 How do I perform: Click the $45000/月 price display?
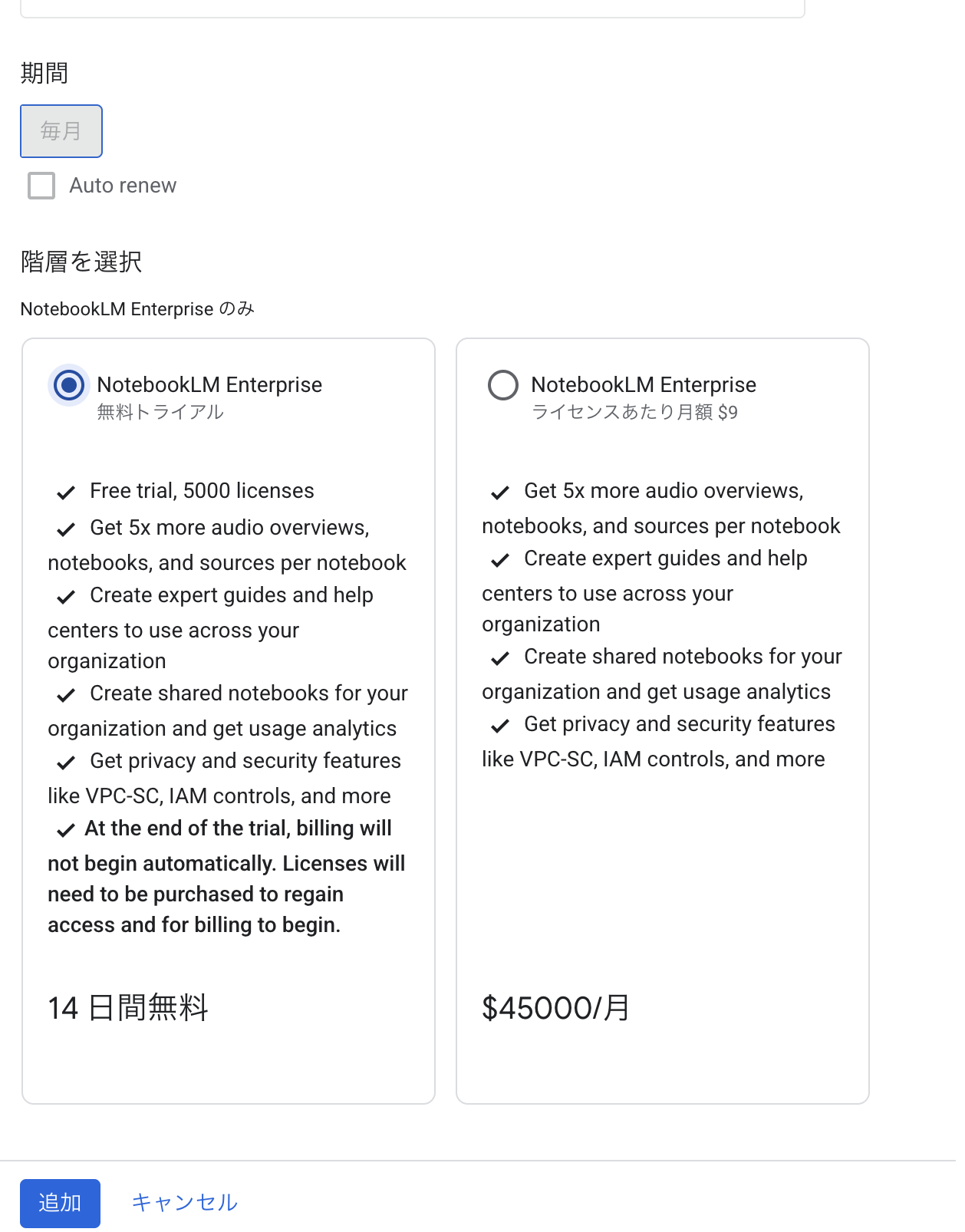554,1008
